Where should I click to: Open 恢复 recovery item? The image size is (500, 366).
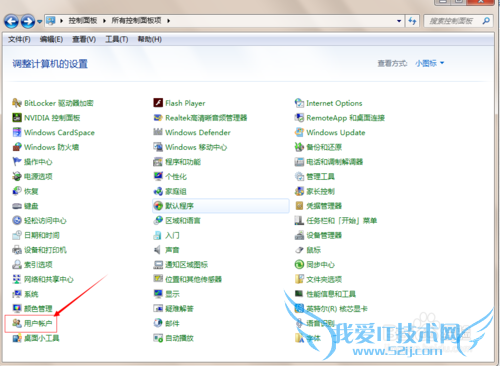[25, 191]
